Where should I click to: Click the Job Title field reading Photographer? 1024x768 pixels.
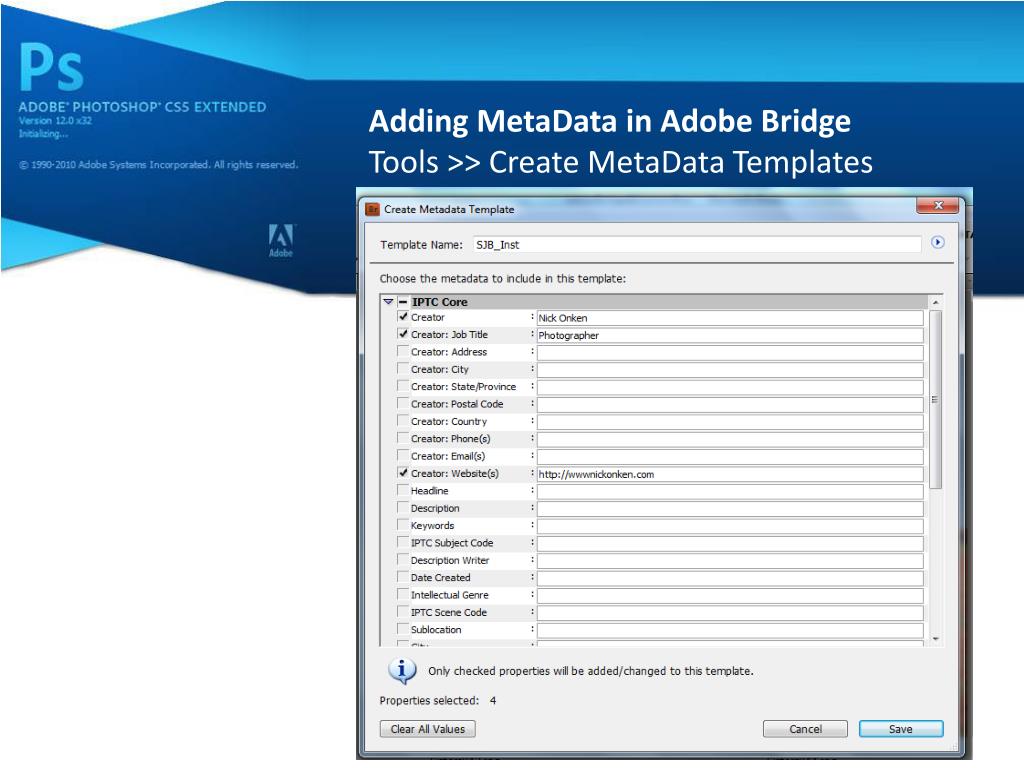point(730,335)
